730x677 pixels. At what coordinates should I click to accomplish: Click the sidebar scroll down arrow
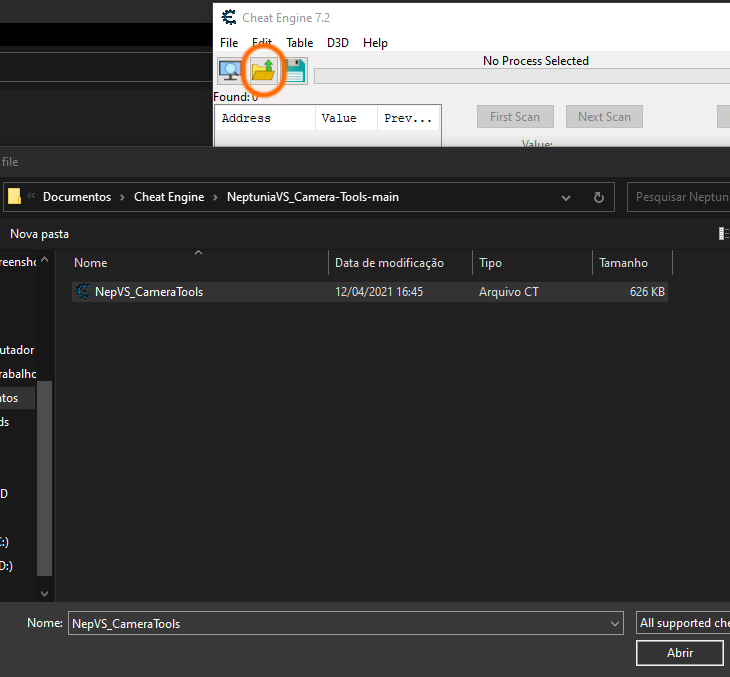point(44,593)
